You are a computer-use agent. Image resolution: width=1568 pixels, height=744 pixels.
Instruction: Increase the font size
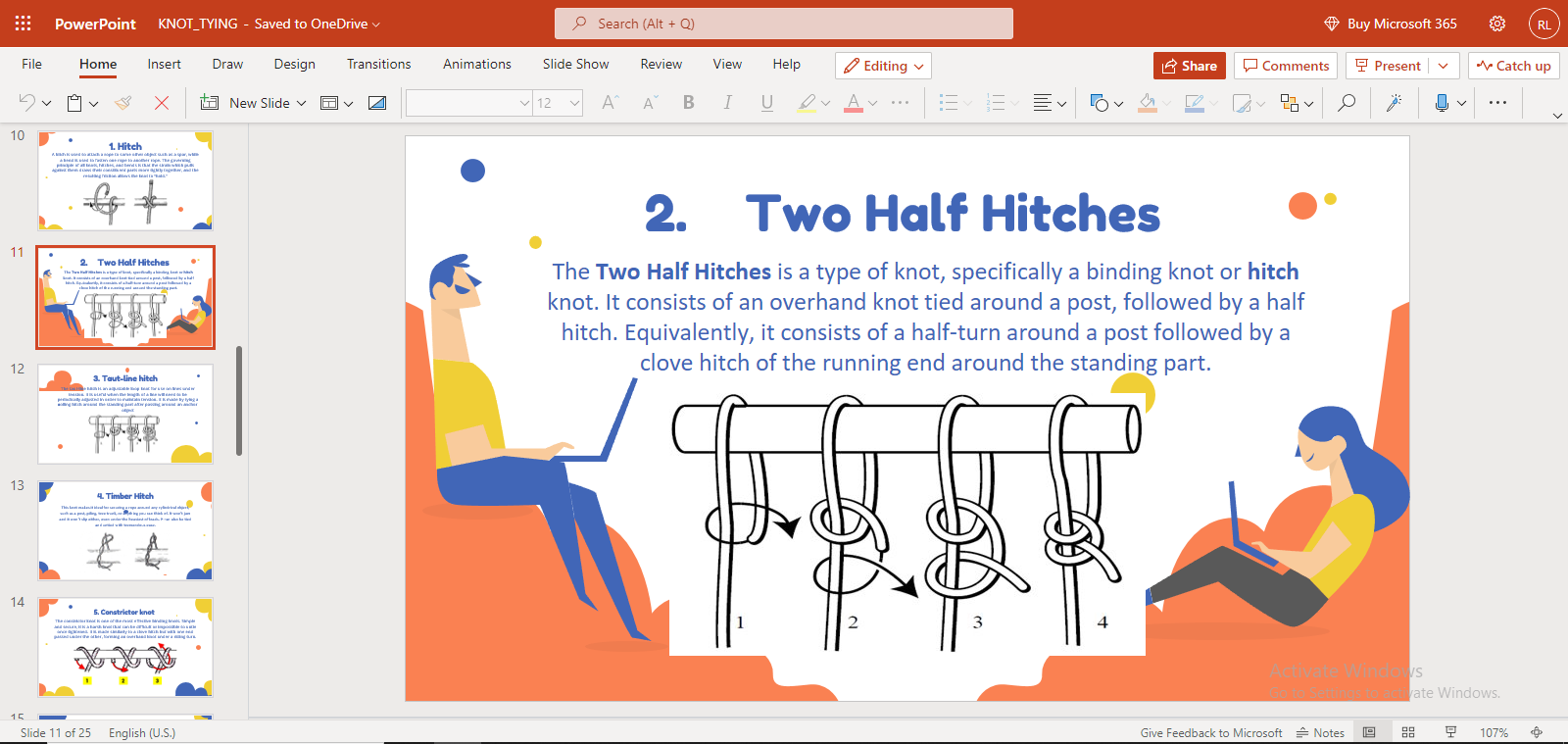(610, 103)
